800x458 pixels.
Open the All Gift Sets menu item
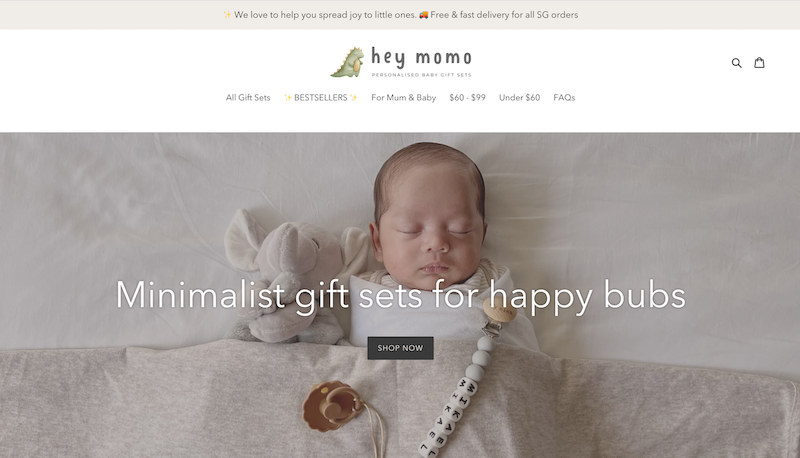click(x=248, y=97)
